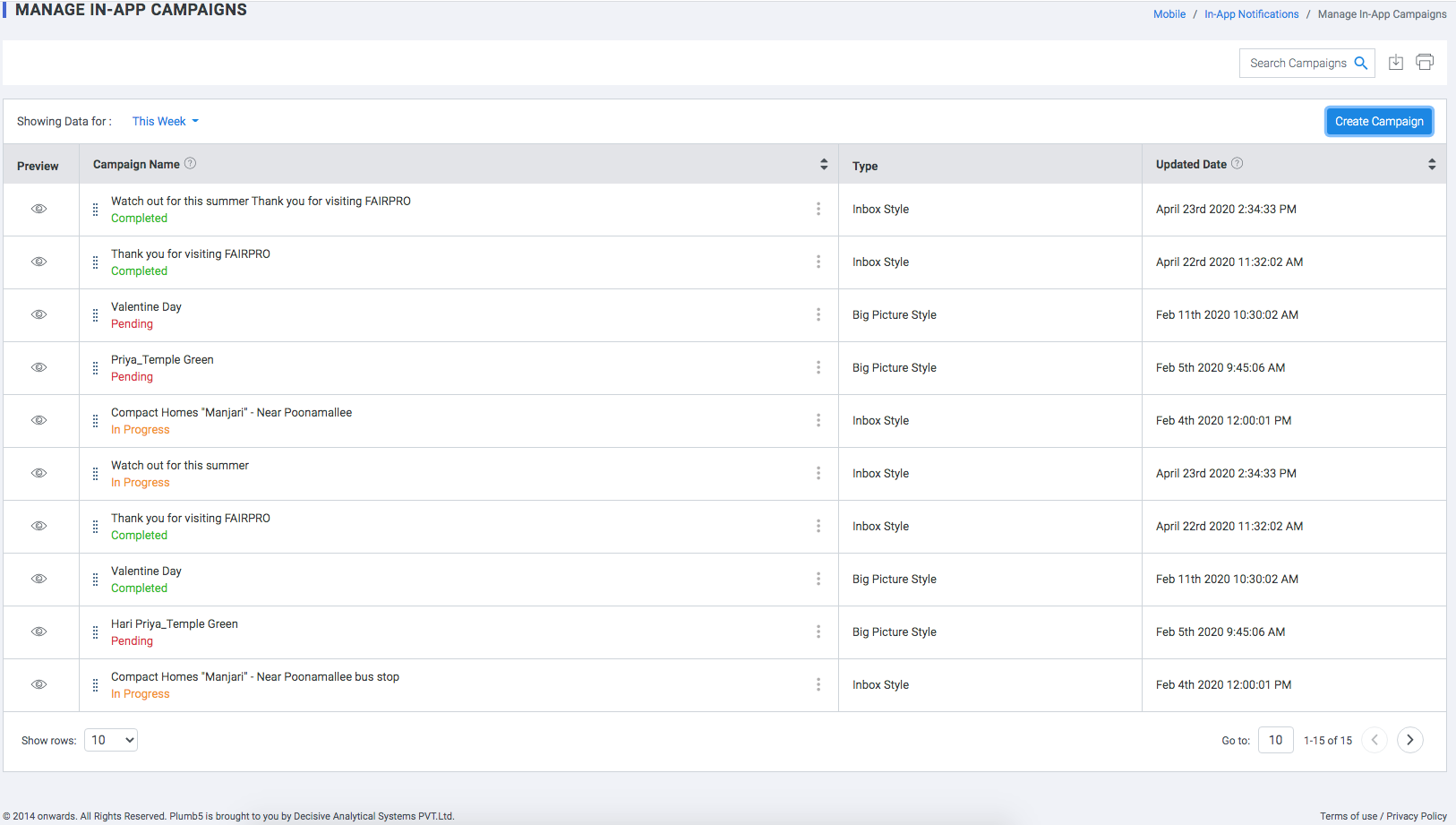Click the search magnifier icon in Search Campaigns
The width and height of the screenshot is (1456, 825).
pos(1360,63)
